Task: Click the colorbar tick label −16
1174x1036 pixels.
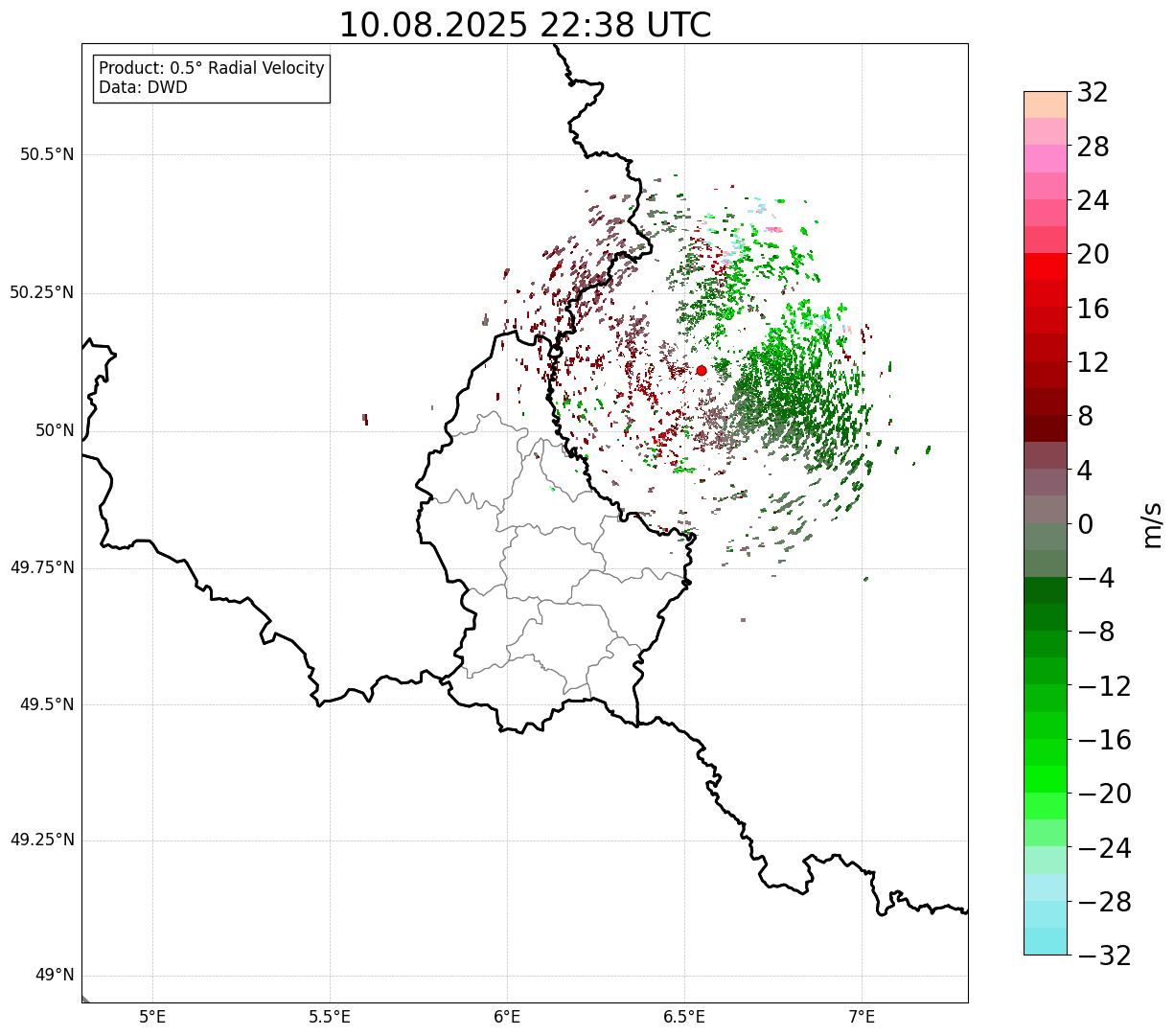Action: pyautogui.click(x=1104, y=740)
